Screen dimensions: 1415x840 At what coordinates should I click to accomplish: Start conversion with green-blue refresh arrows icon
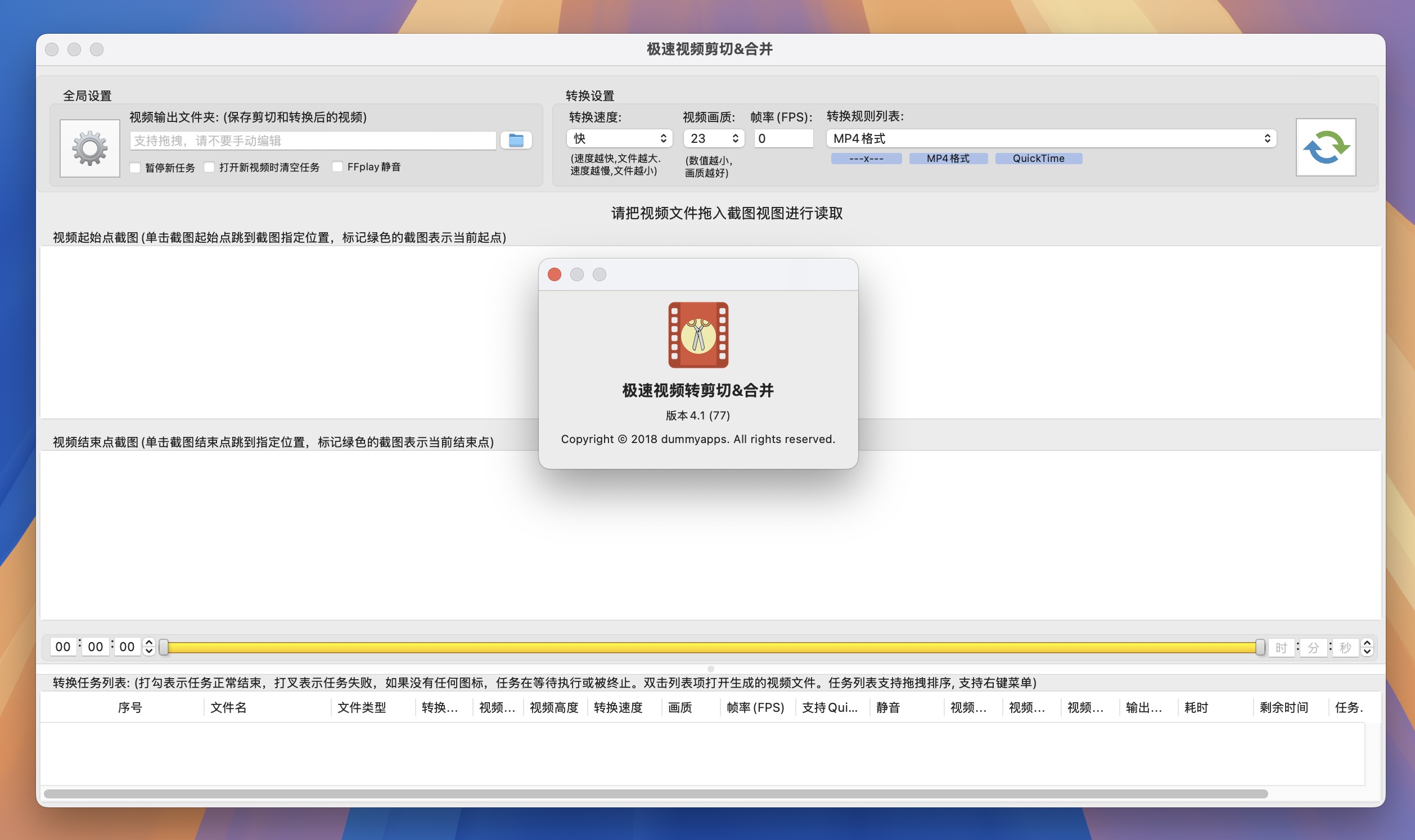pos(1326,147)
